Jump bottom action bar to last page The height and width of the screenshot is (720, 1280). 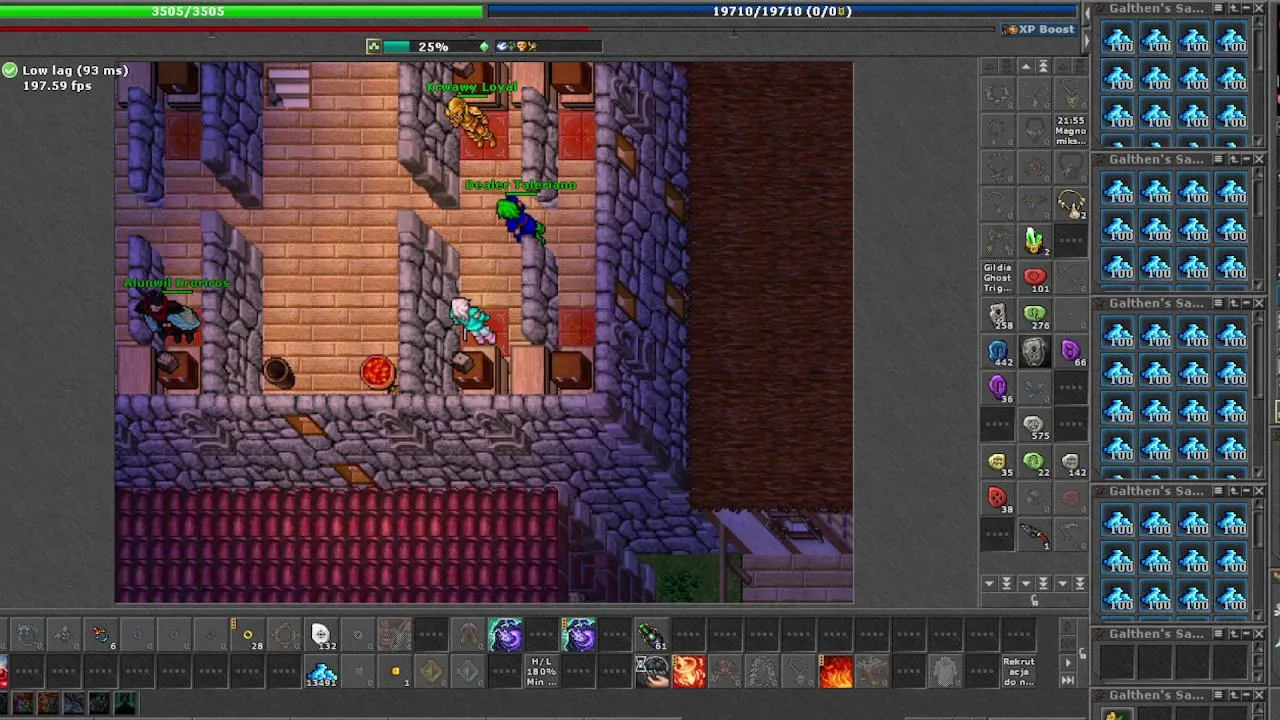pos(1068,680)
